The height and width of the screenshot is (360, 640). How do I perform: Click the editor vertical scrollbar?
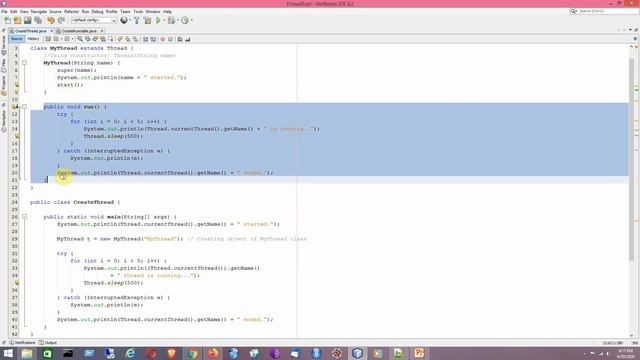(631, 159)
